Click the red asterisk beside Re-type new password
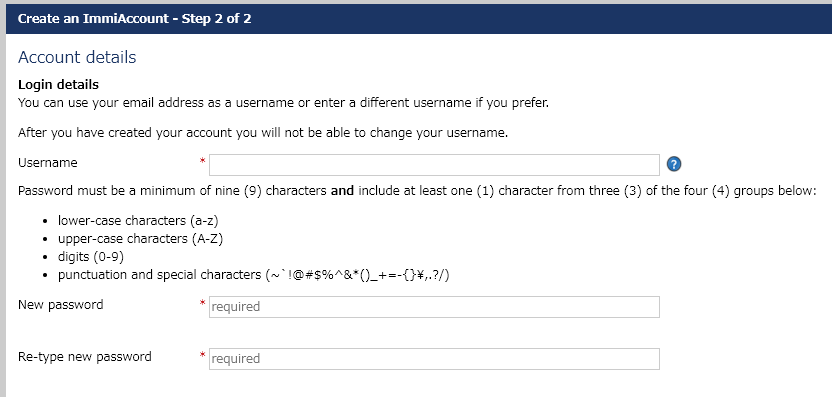832x397 pixels. (x=202, y=355)
